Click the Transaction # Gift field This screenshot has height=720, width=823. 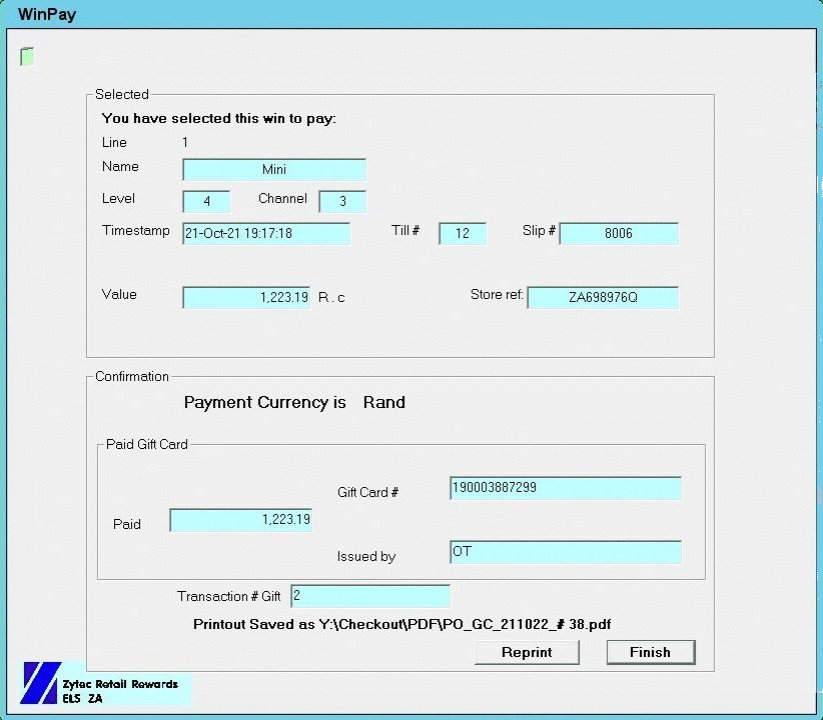pos(370,596)
